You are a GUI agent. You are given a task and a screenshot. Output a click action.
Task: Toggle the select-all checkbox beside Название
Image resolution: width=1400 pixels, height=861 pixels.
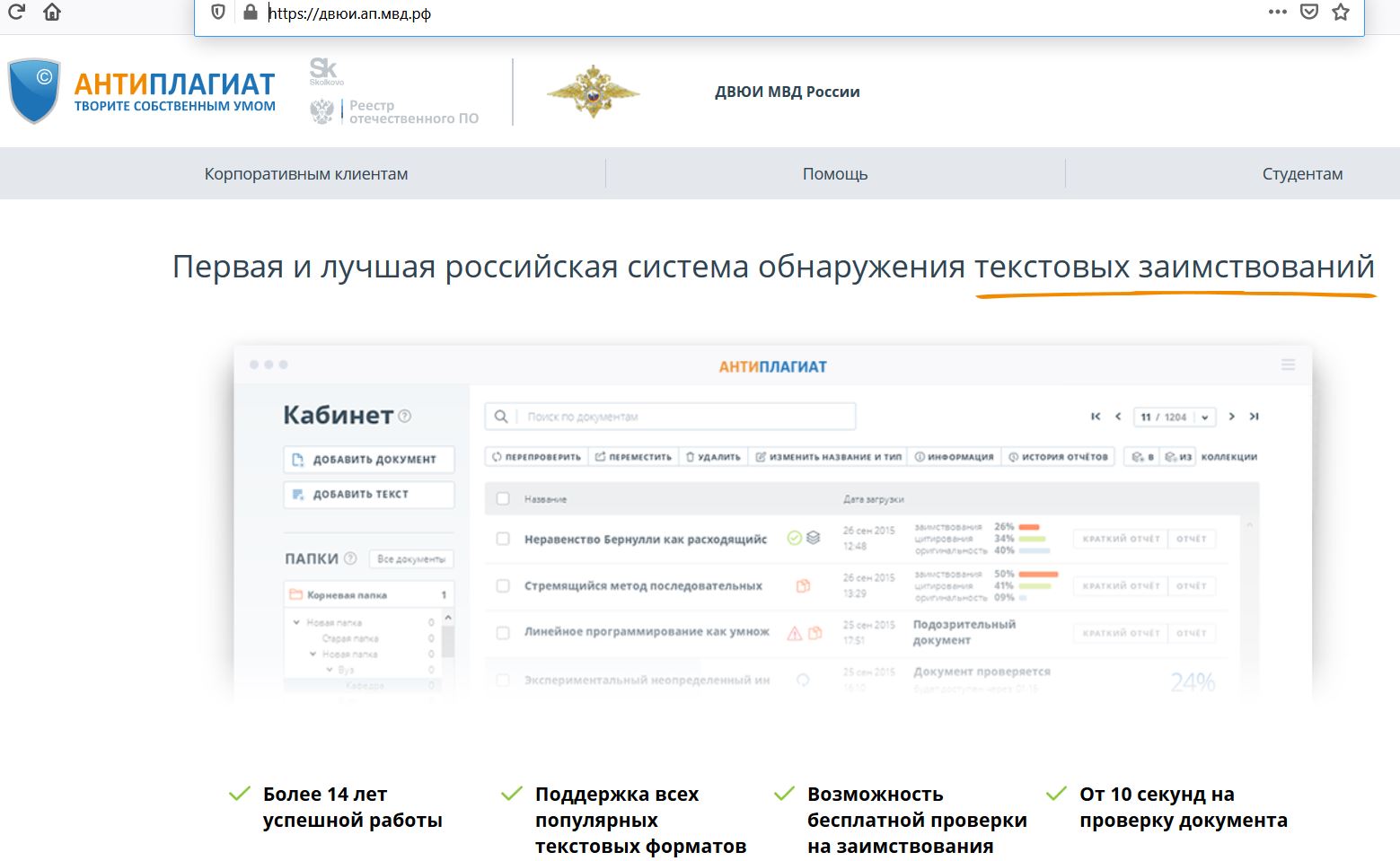503,498
